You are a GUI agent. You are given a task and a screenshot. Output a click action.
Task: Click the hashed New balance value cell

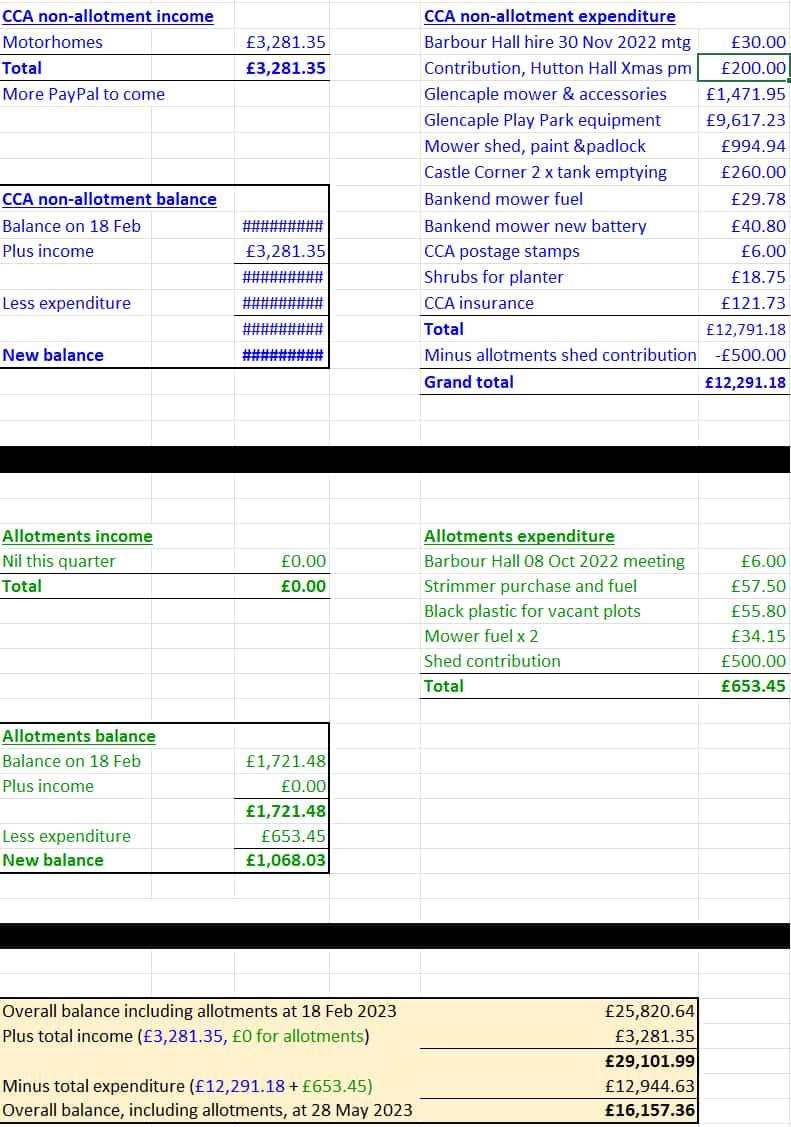282,355
